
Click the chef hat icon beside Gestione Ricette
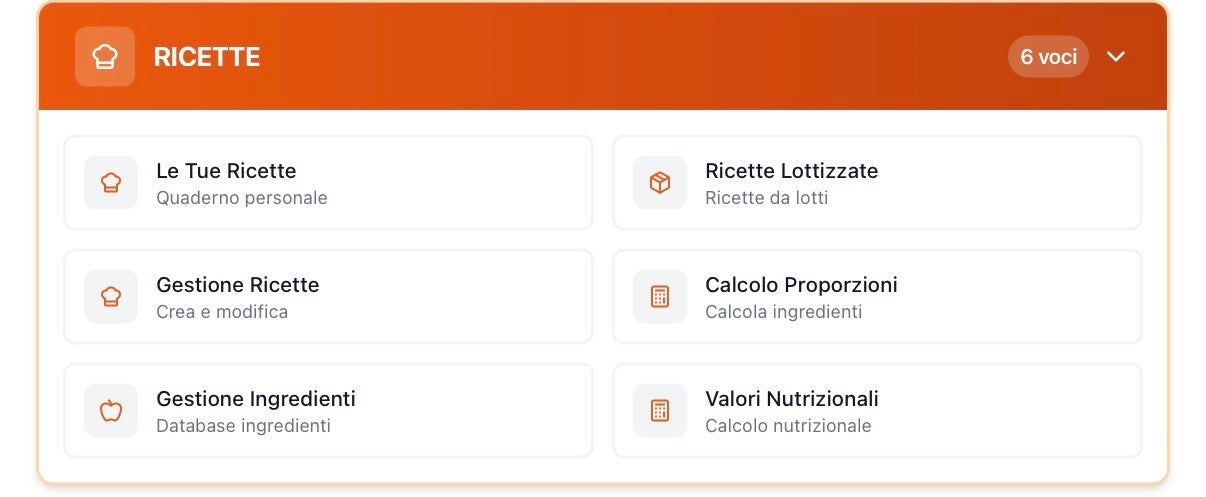[111, 297]
